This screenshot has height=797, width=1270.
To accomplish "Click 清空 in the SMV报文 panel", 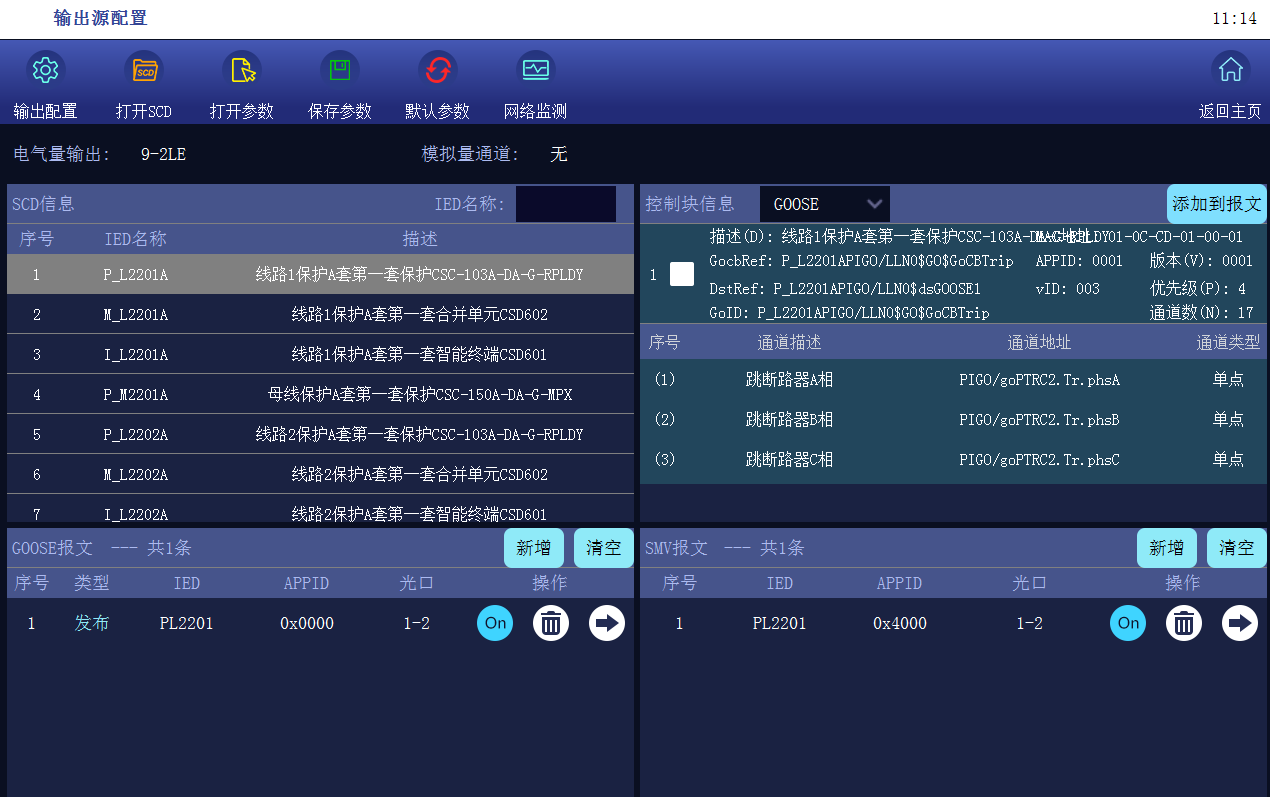I will tap(1236, 548).
